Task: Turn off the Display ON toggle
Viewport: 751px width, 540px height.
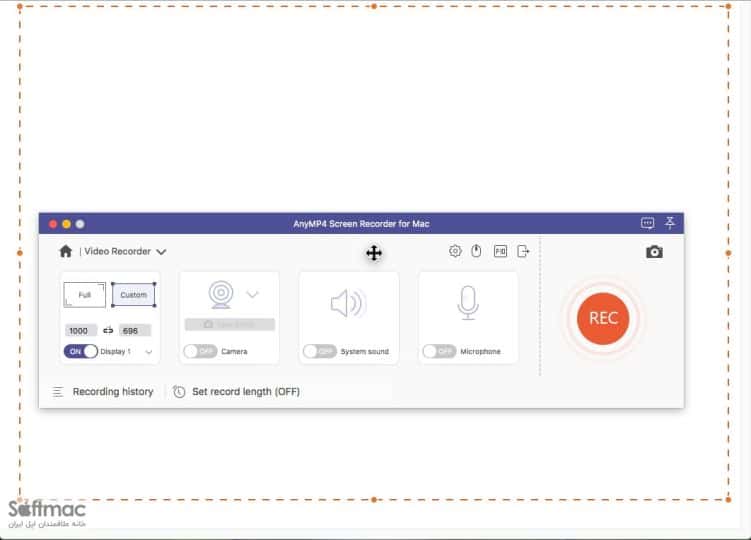Action: [80, 352]
